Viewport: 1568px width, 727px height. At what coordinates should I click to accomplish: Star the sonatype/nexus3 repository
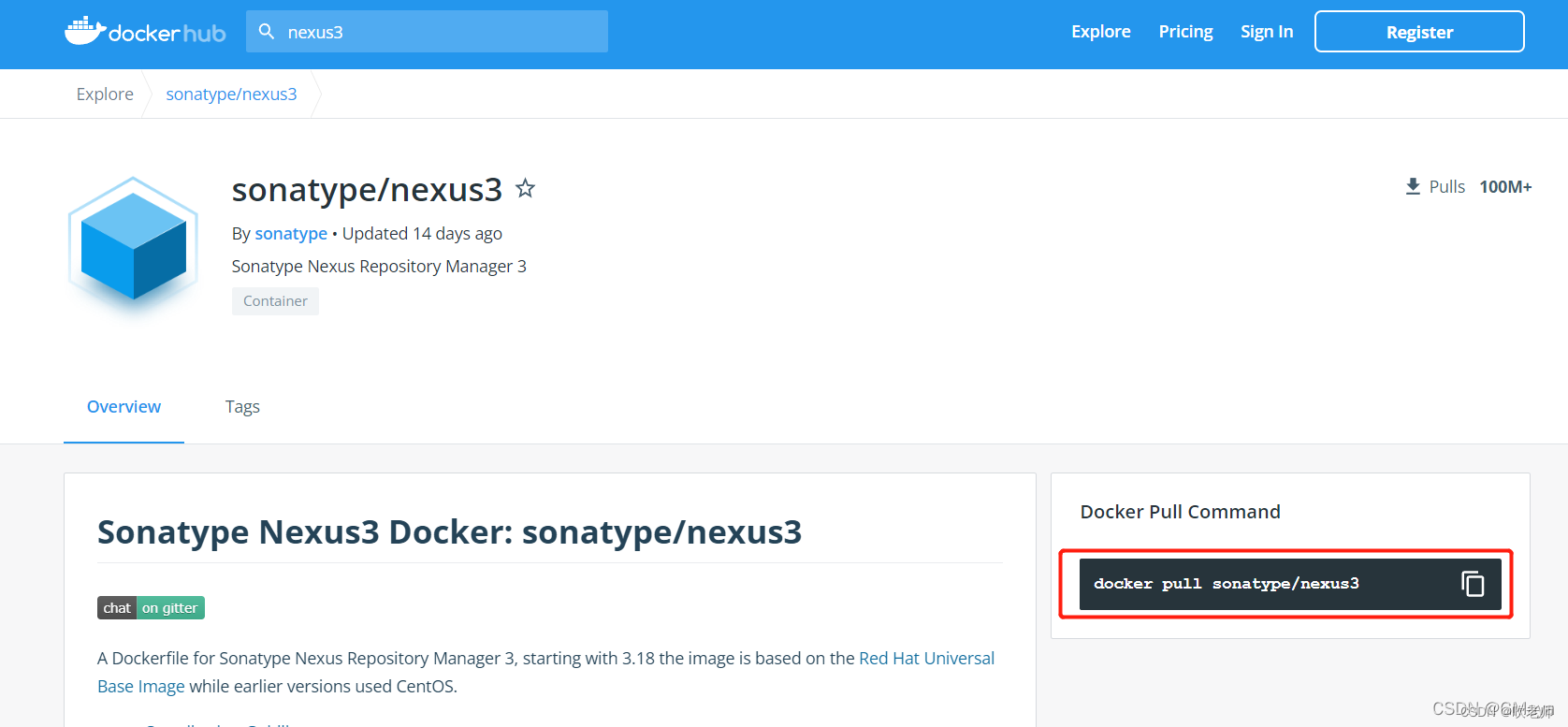(526, 188)
